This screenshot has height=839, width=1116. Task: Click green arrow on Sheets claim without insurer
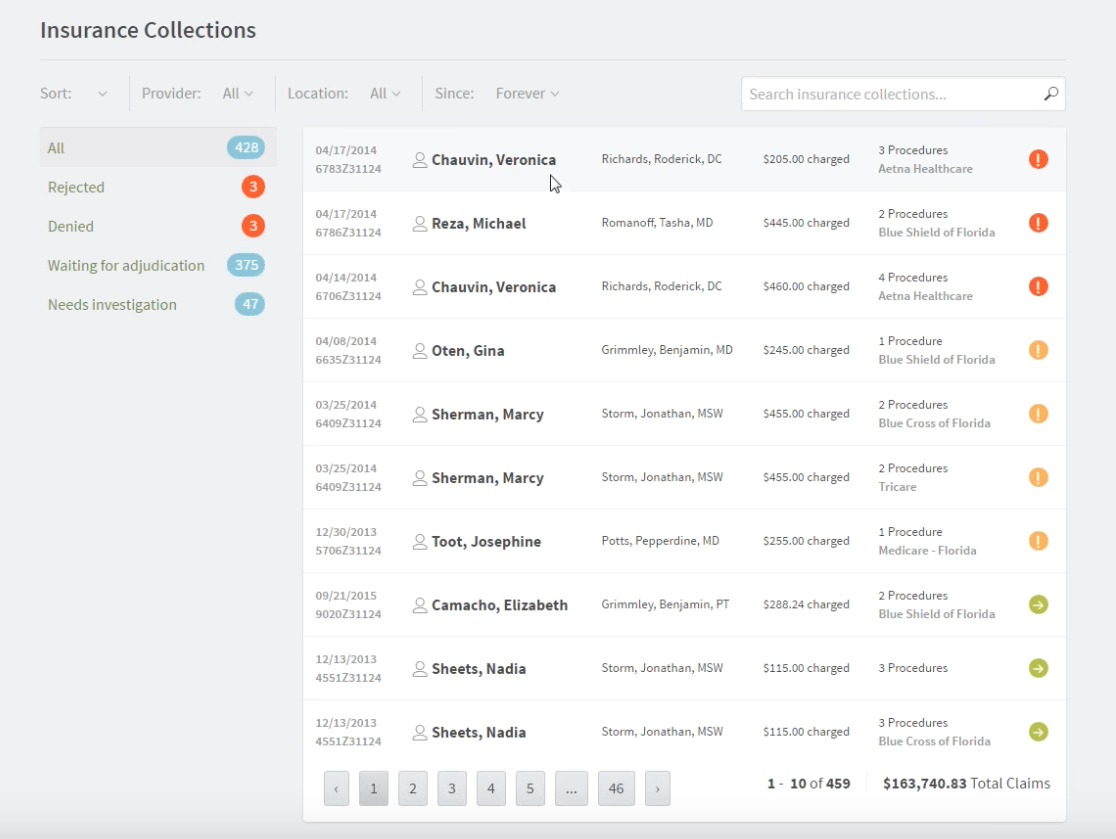[1038, 667]
